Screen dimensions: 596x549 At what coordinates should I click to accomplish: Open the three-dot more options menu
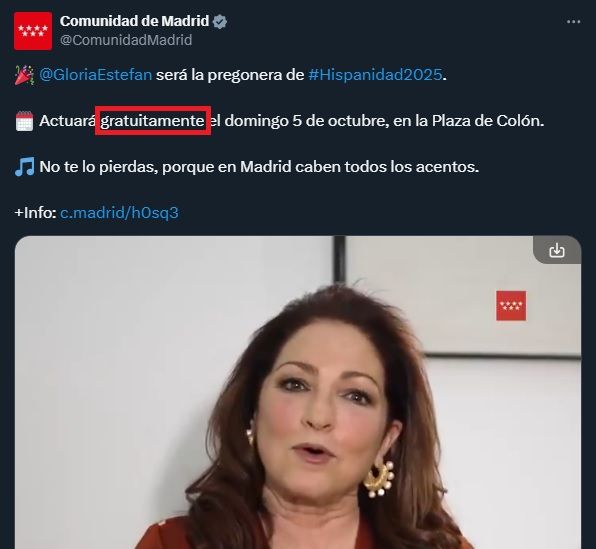[x=573, y=22]
